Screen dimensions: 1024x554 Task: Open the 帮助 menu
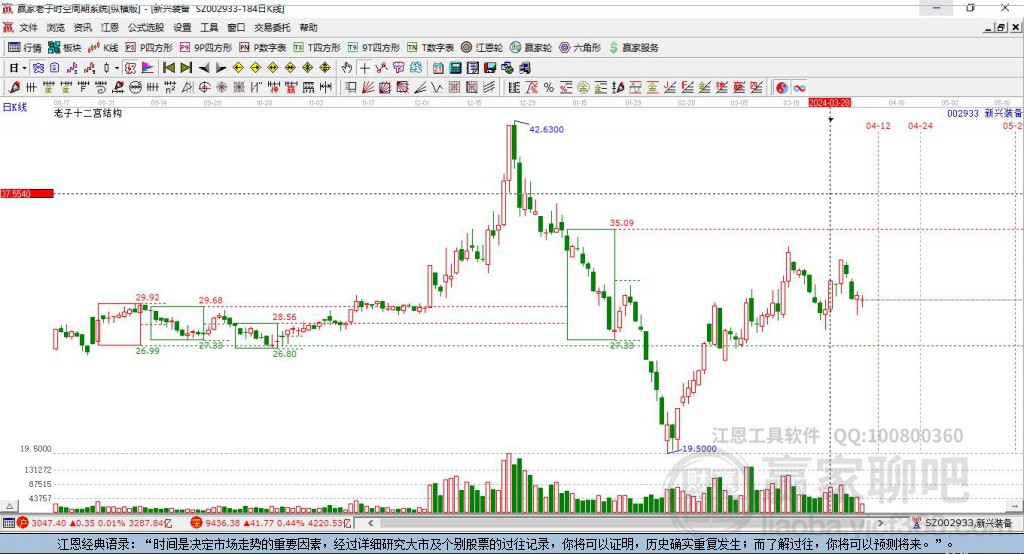point(308,27)
